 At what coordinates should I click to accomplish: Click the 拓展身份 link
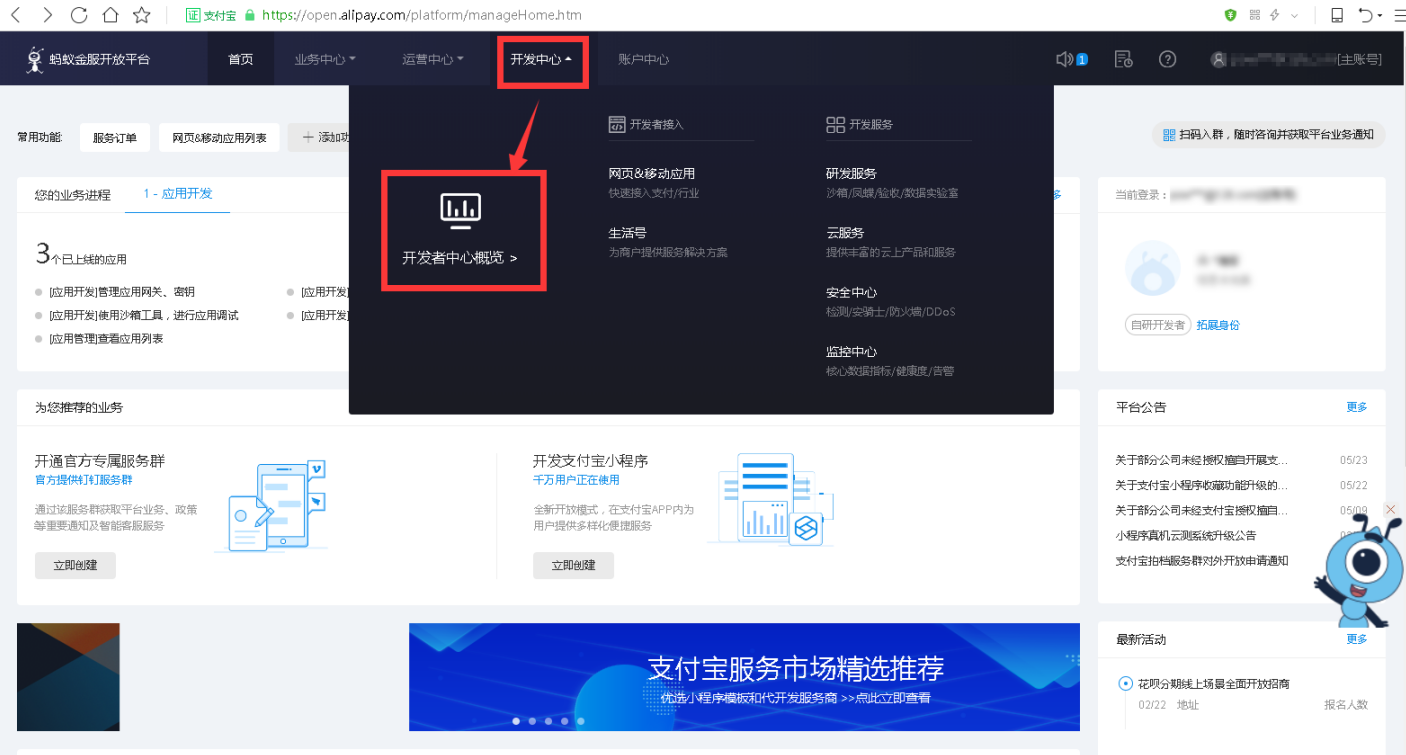click(x=1218, y=325)
